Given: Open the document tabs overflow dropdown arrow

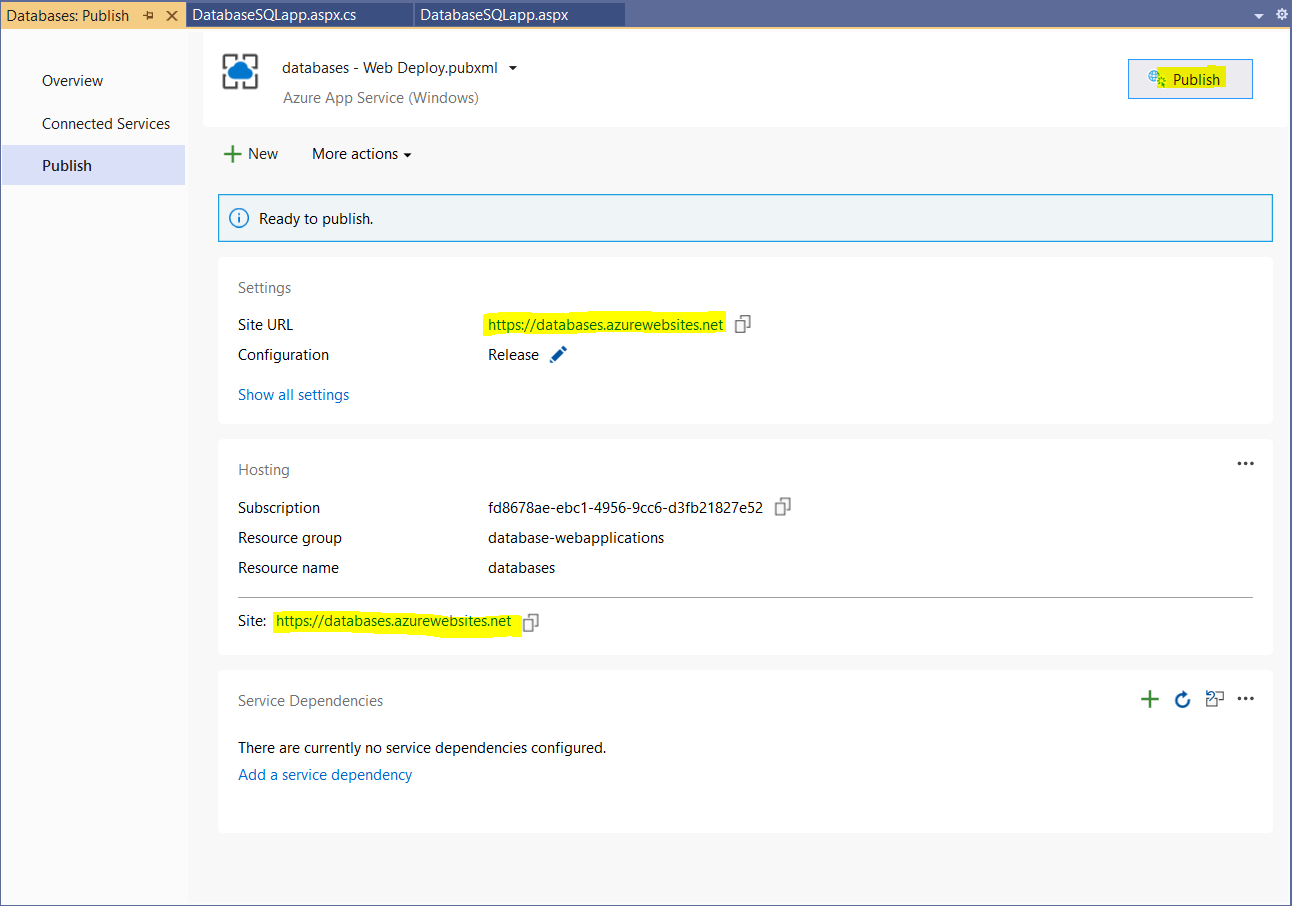Looking at the screenshot, I should (1259, 16).
